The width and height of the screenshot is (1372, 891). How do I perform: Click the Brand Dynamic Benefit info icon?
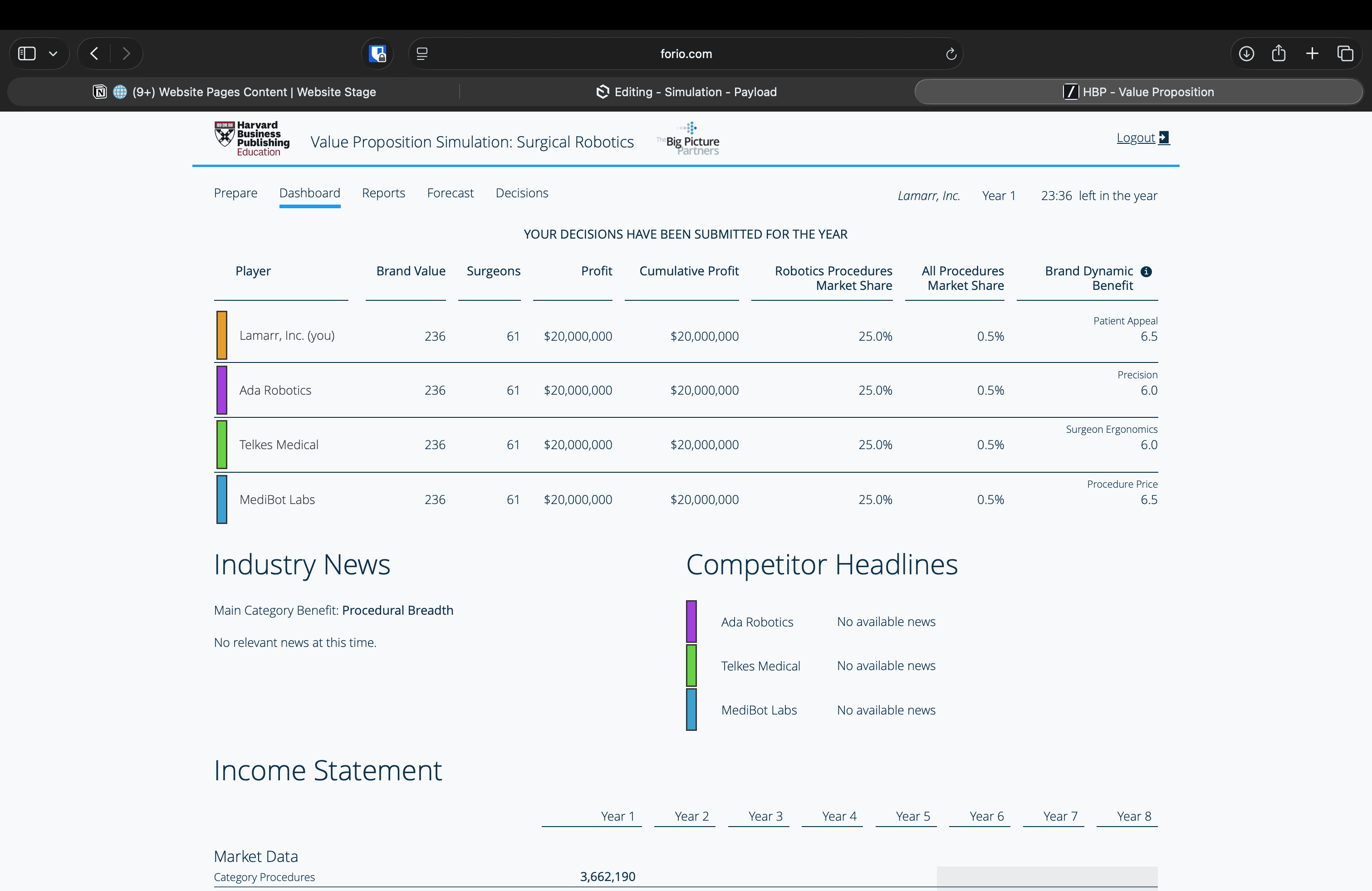(1146, 271)
